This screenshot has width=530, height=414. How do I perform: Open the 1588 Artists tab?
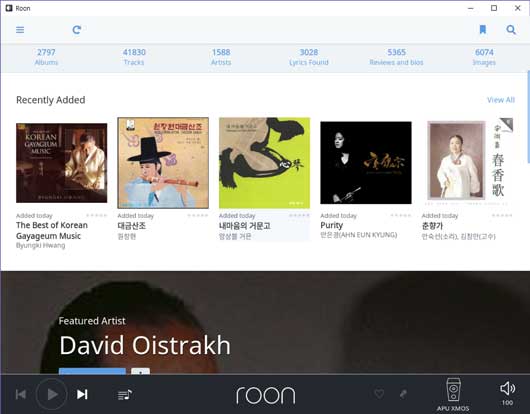tap(221, 57)
